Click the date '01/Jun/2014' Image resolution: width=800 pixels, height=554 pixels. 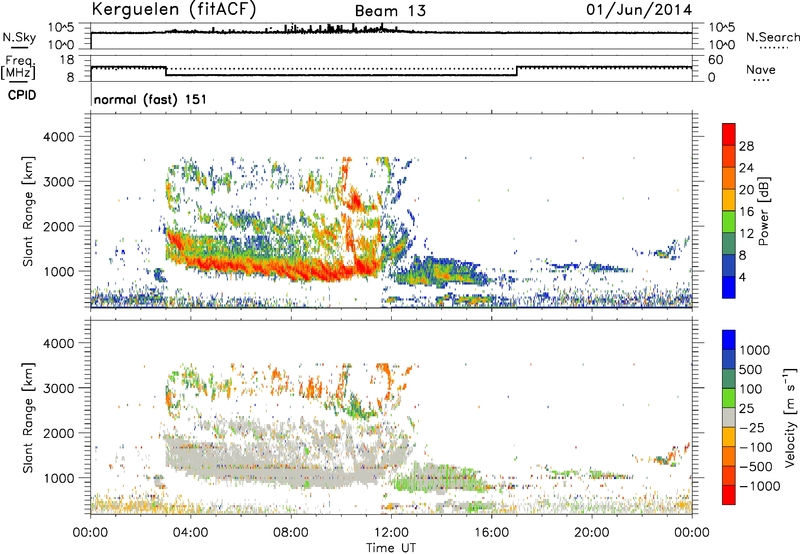click(x=639, y=10)
